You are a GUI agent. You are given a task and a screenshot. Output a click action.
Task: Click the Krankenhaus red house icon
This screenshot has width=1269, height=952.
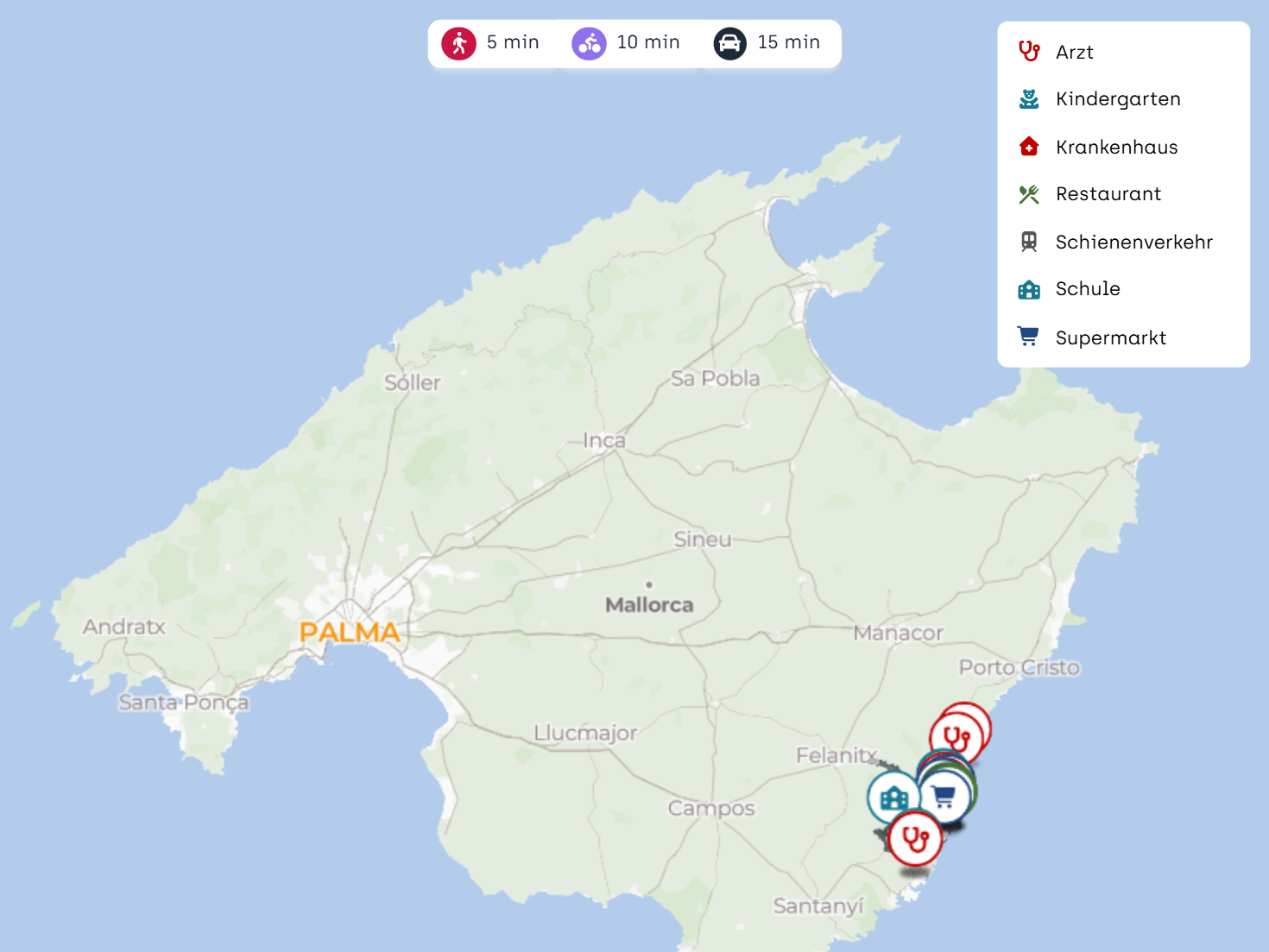click(x=1028, y=147)
